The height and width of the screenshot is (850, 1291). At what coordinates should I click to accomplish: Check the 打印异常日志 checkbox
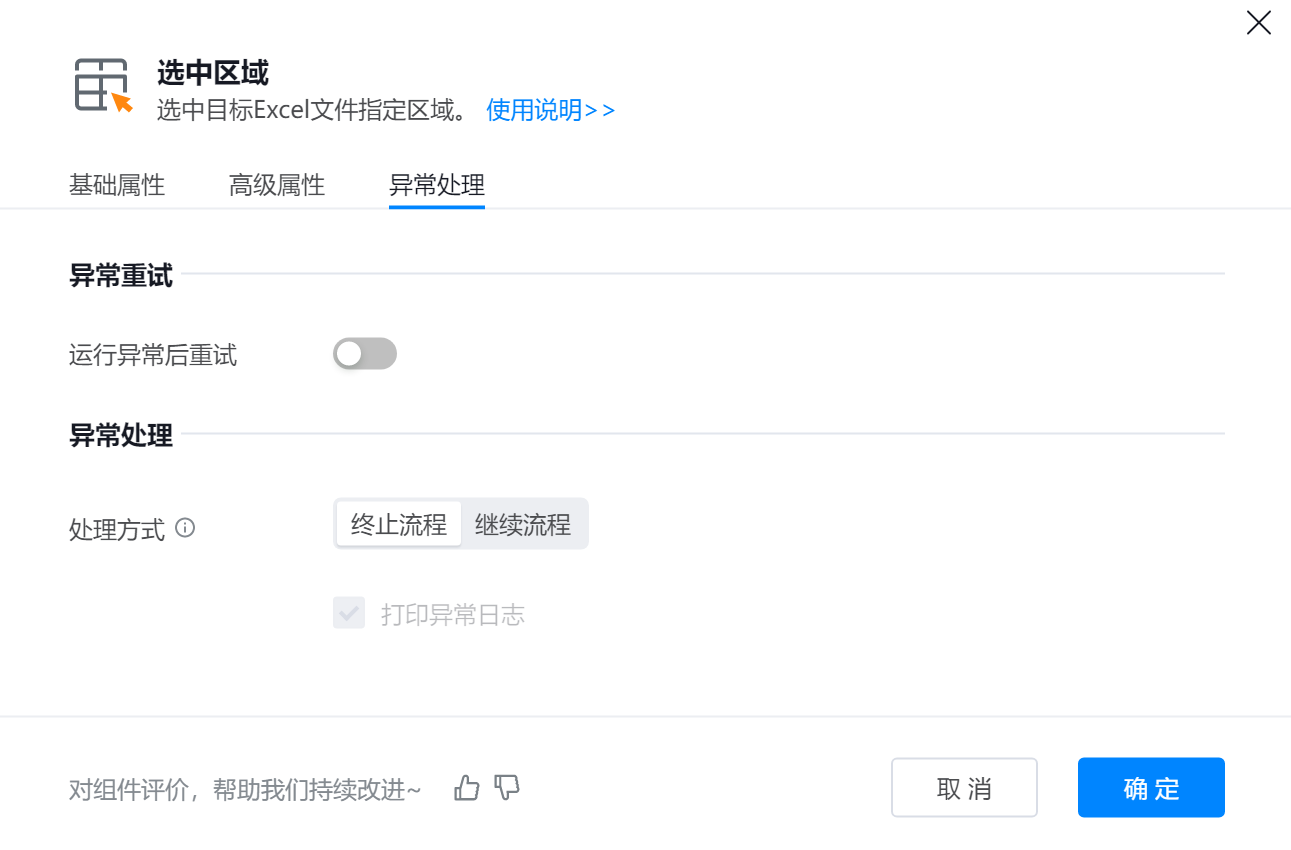tap(349, 613)
